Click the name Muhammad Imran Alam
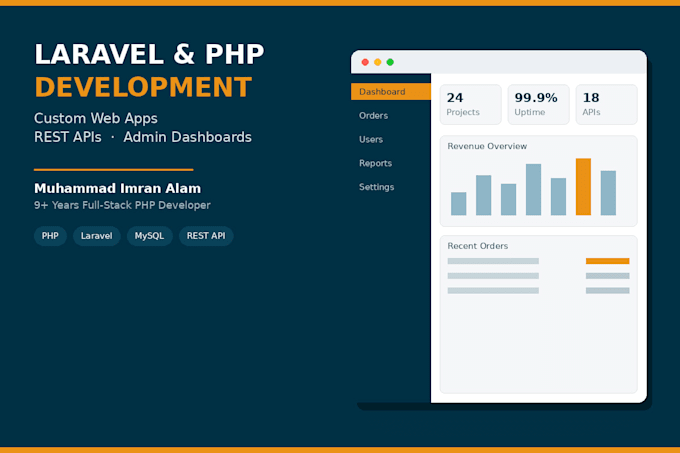 pyautogui.click(x=118, y=188)
